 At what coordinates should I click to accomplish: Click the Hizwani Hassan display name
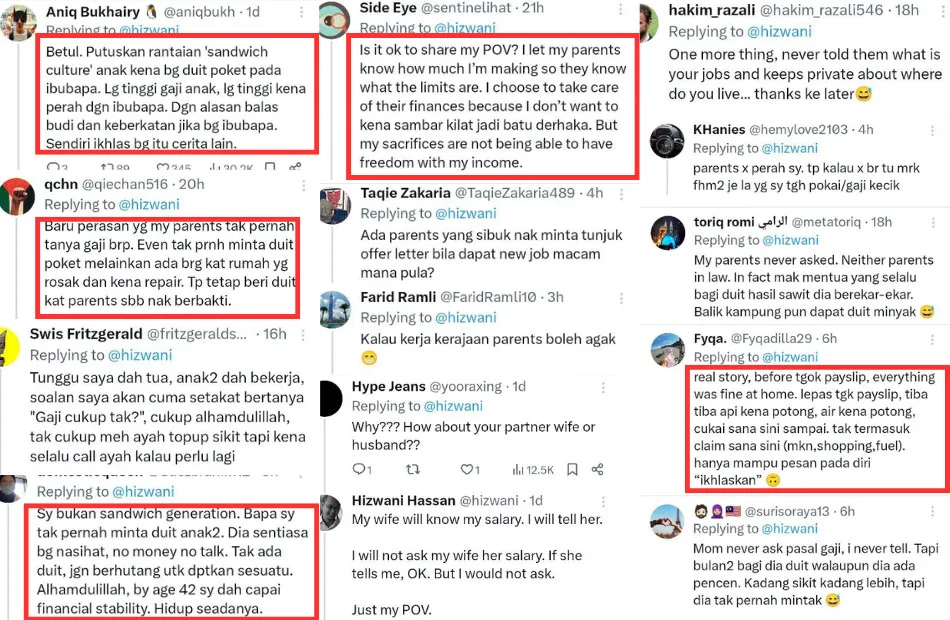click(403, 499)
